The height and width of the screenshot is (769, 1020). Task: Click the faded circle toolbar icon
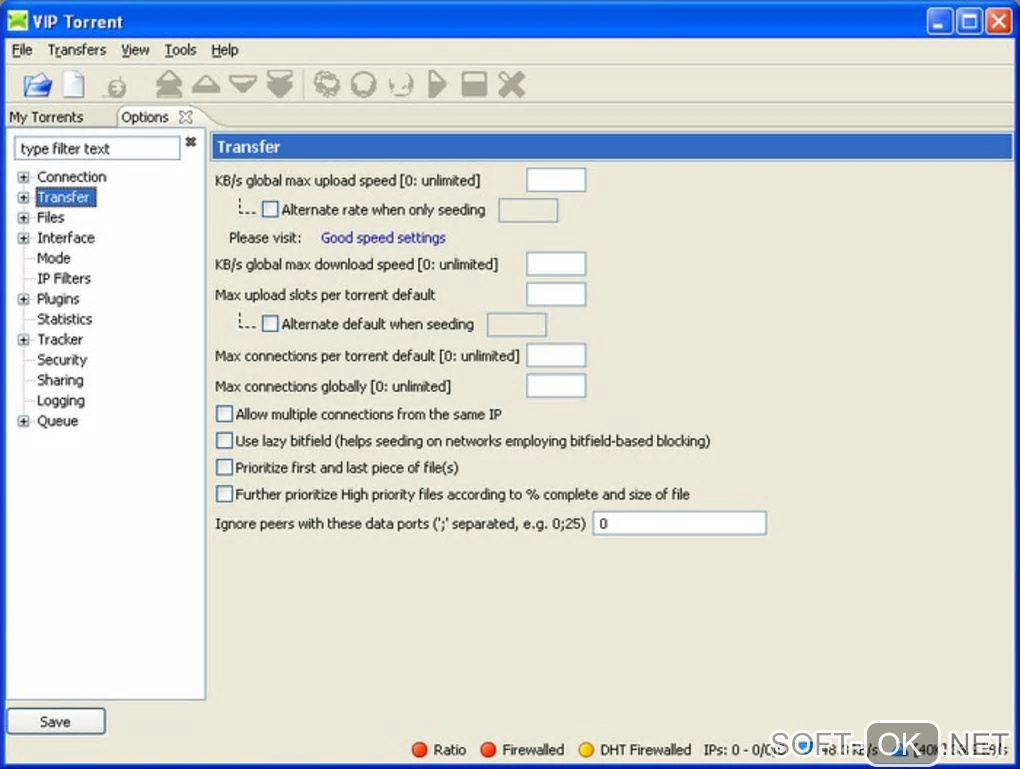[x=401, y=85]
